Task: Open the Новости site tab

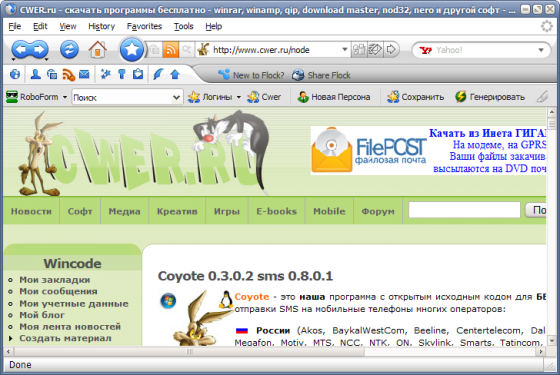Action: [31, 211]
